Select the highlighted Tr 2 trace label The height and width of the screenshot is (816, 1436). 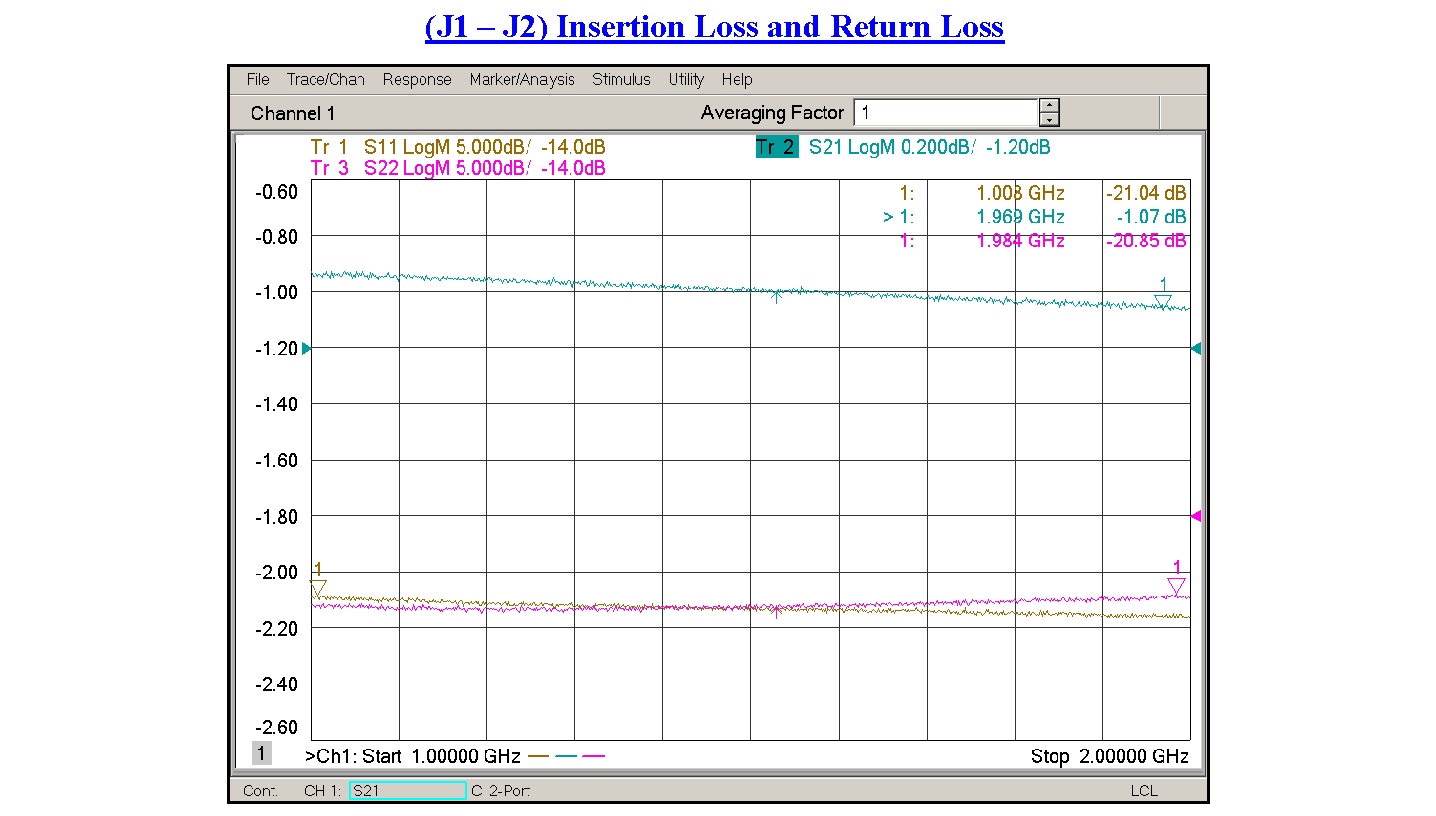click(777, 148)
